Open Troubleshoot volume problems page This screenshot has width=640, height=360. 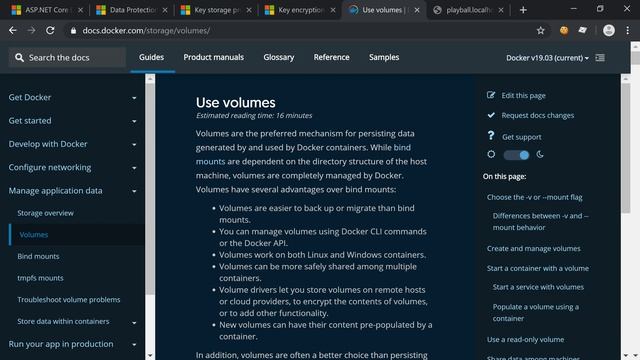[69, 300]
